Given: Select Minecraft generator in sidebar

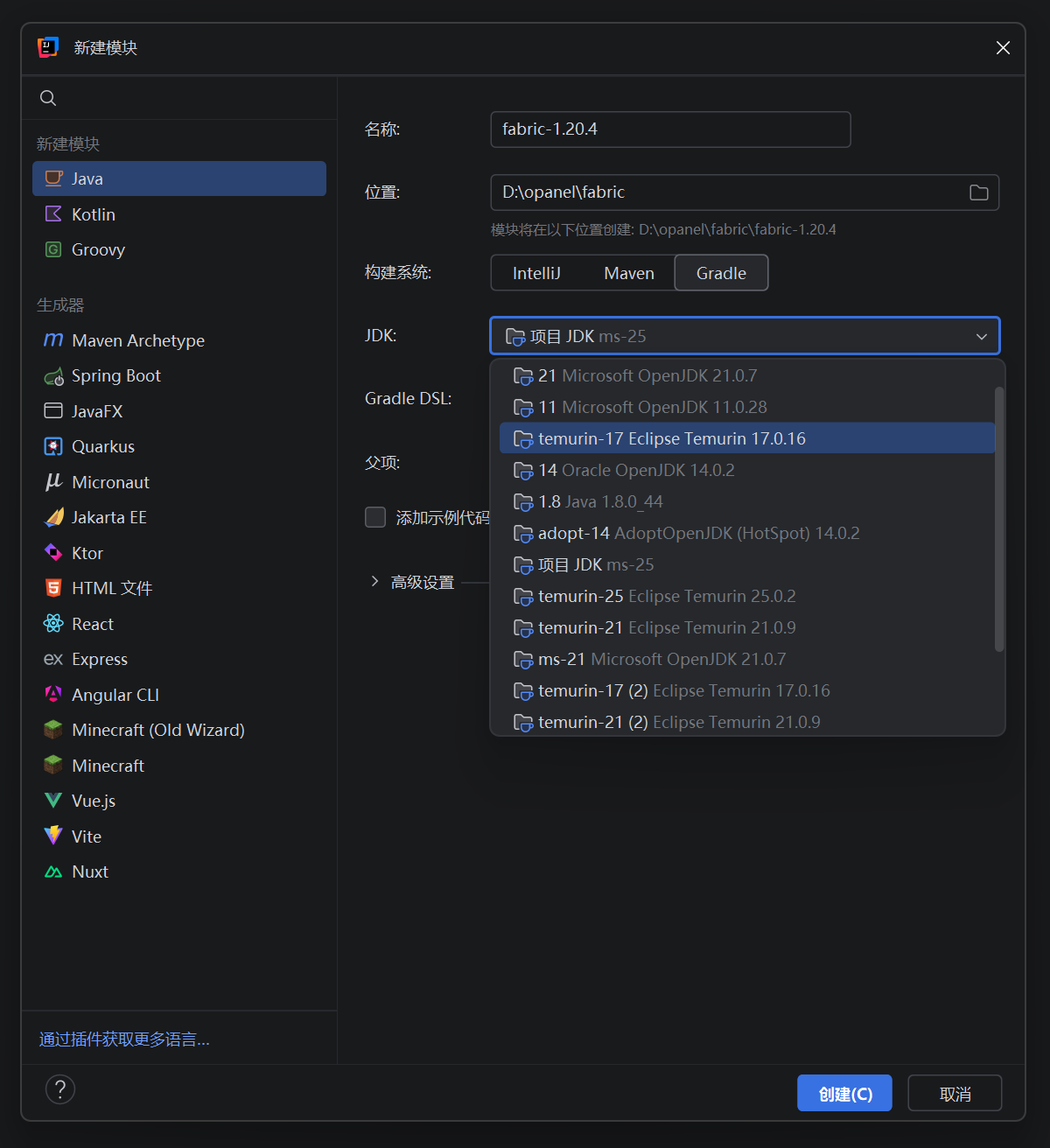Looking at the screenshot, I should 179,766.
